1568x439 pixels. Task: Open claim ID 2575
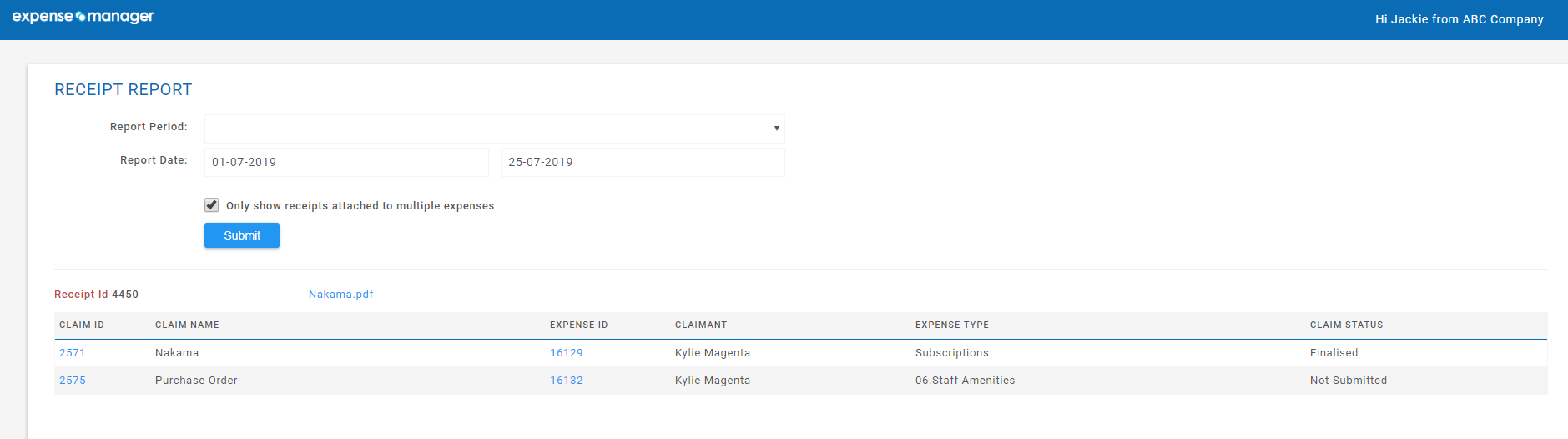pos(73,381)
